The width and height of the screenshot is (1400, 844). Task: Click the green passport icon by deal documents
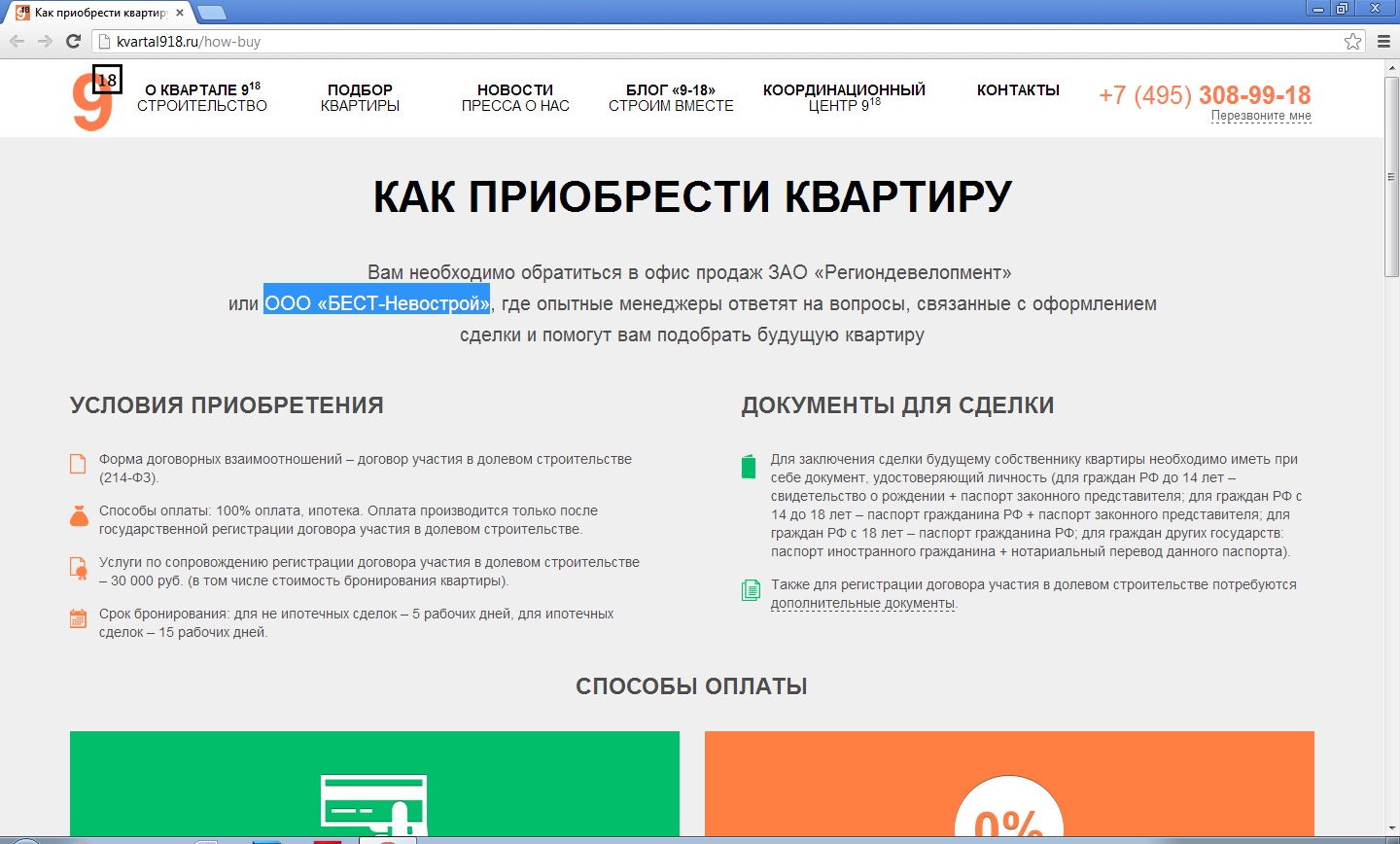coord(749,466)
